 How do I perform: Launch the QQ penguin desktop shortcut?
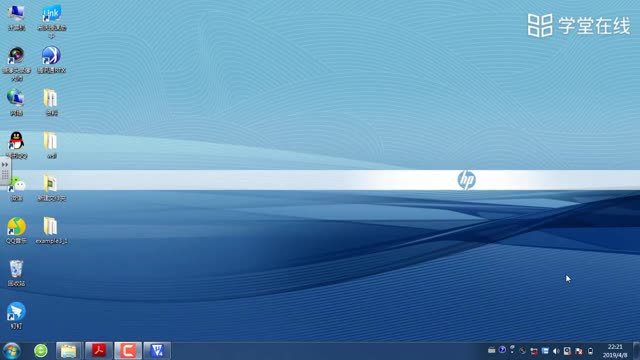tap(16, 145)
